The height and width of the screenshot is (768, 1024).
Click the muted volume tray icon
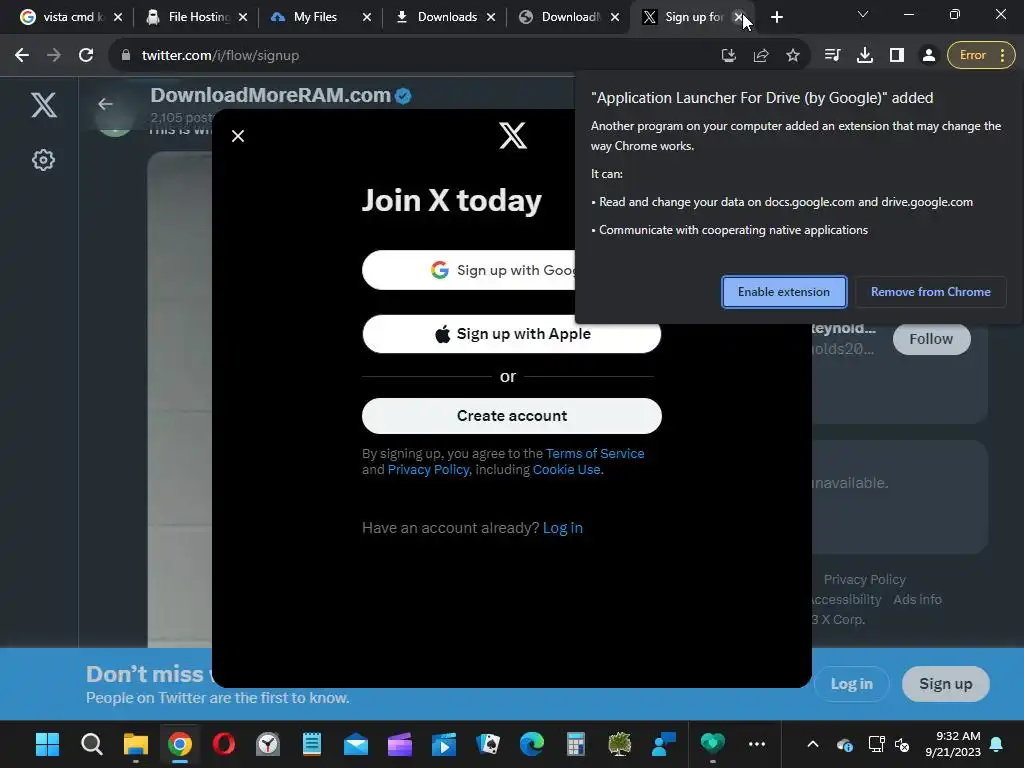point(902,744)
